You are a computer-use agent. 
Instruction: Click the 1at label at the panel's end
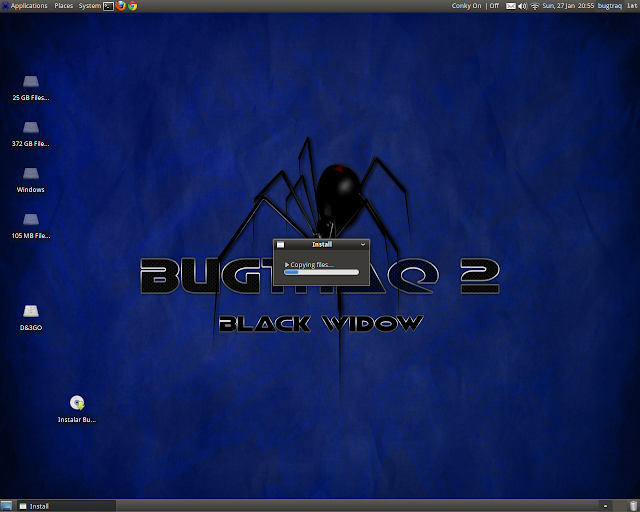632,6
